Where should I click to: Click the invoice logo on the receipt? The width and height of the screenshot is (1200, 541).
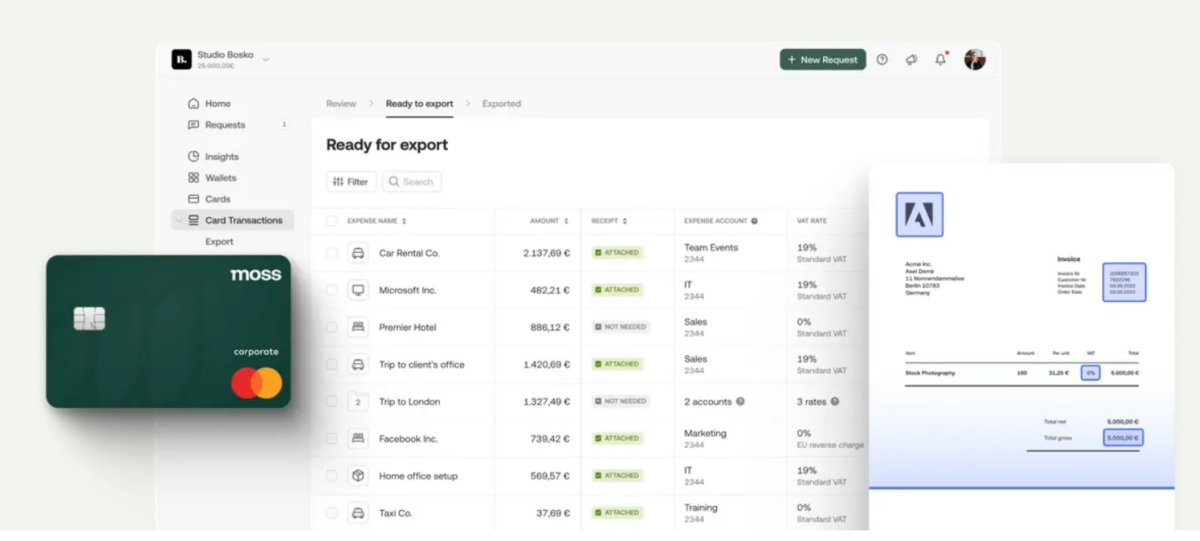(920, 214)
